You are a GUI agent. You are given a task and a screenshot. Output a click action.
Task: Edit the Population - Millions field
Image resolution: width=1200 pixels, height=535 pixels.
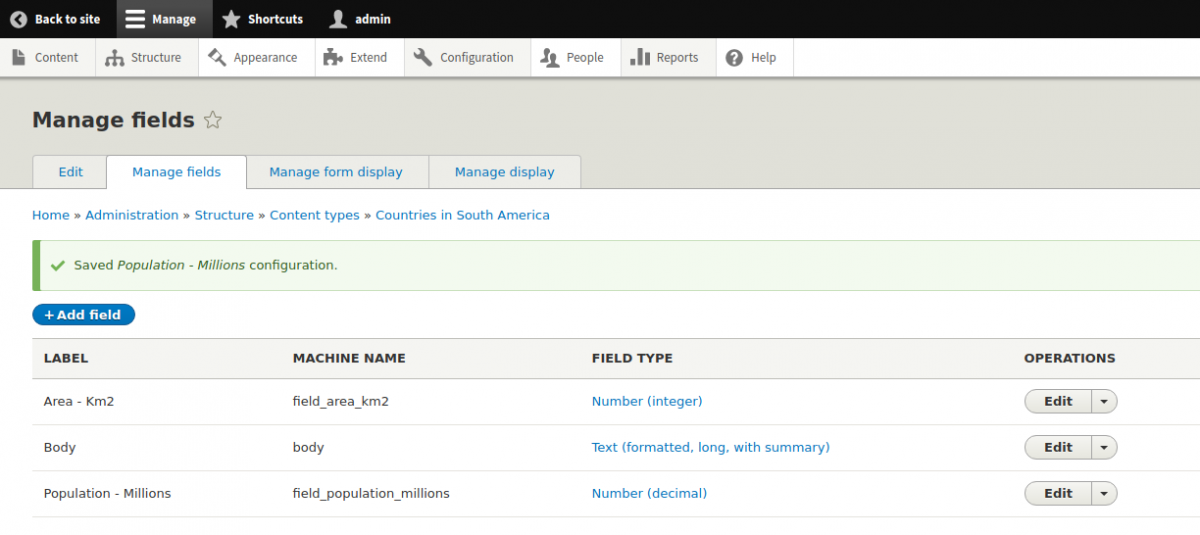click(1058, 493)
